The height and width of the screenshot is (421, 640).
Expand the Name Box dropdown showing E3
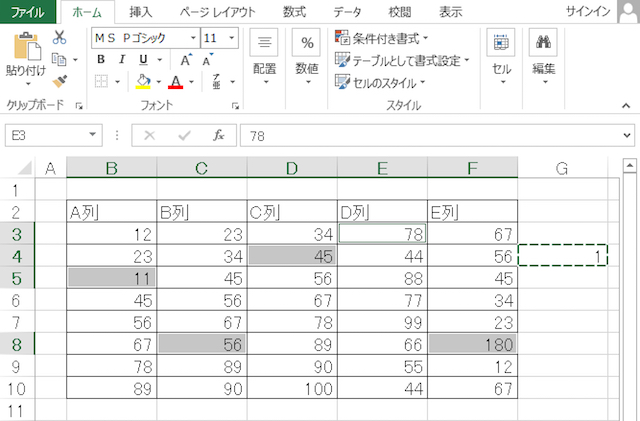click(93, 135)
